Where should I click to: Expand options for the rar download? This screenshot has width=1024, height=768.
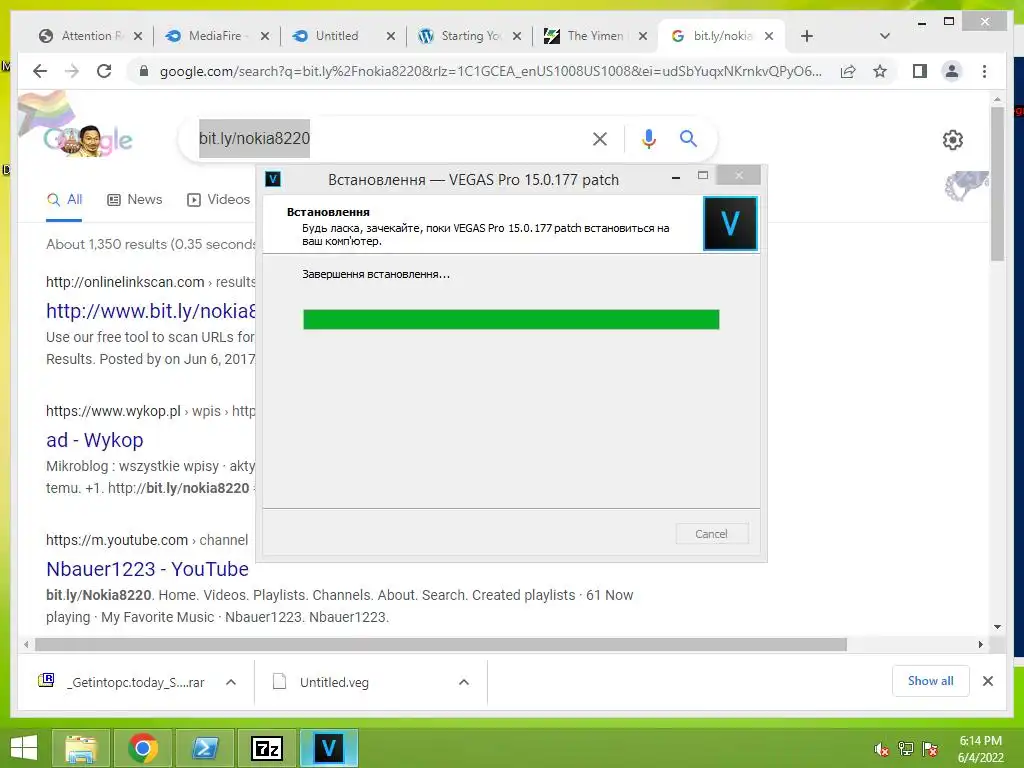coord(231,682)
